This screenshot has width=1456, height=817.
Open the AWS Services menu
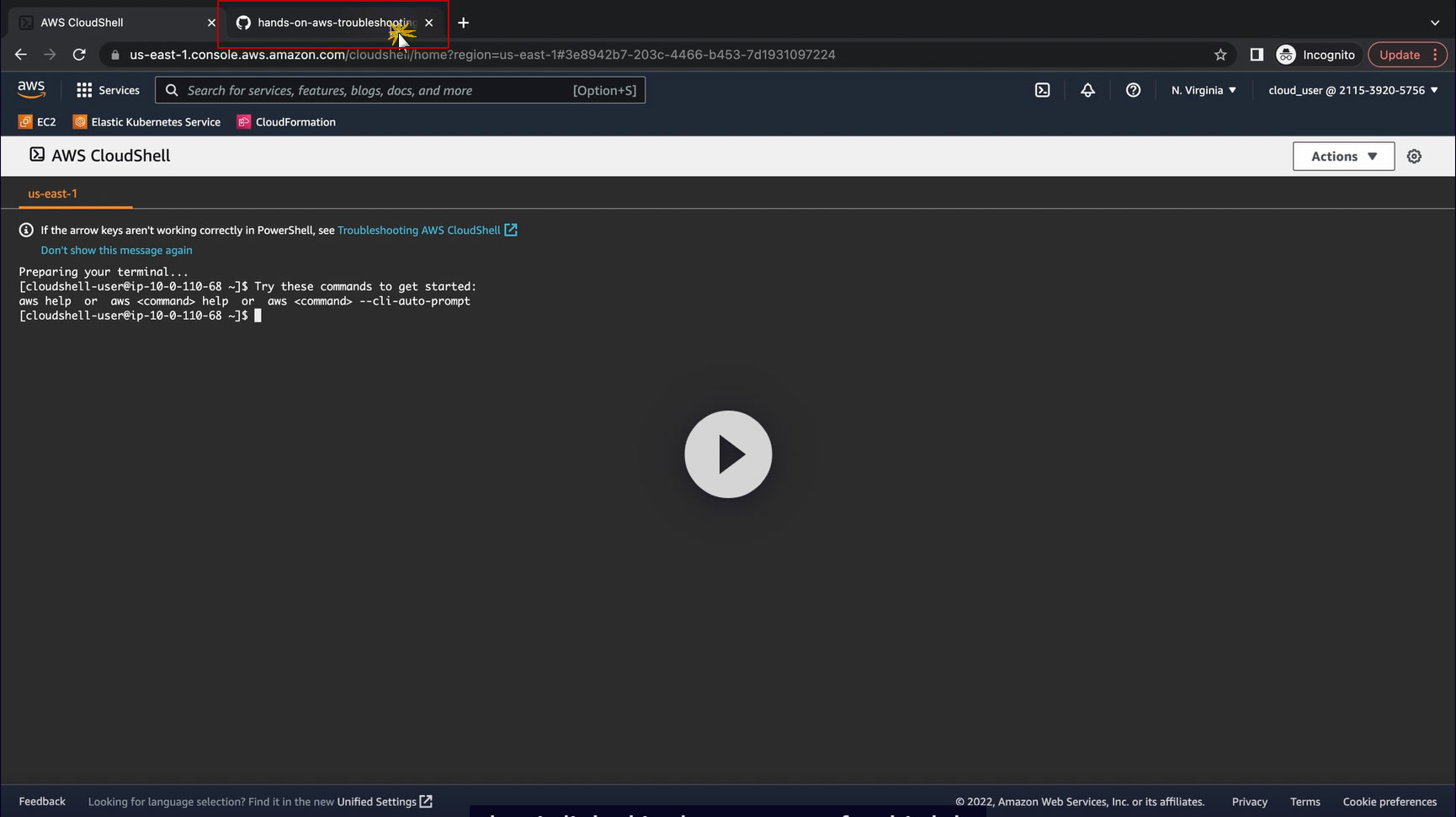108,90
